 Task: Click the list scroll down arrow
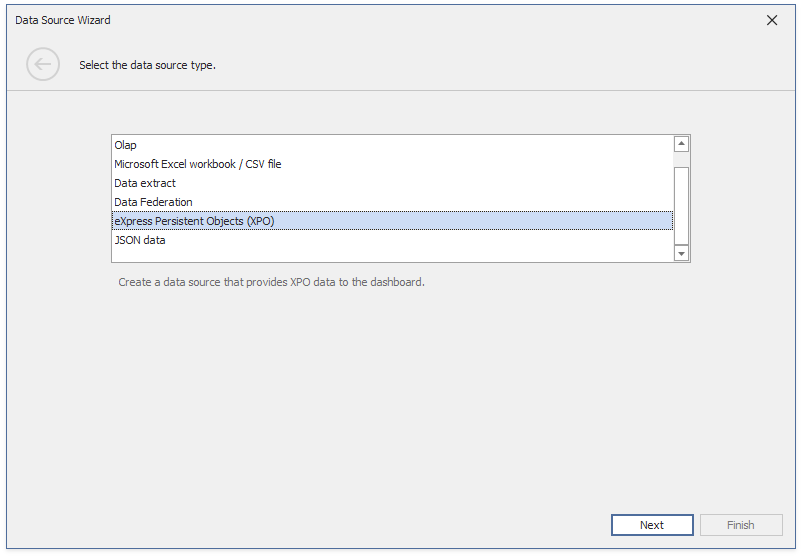point(681,253)
